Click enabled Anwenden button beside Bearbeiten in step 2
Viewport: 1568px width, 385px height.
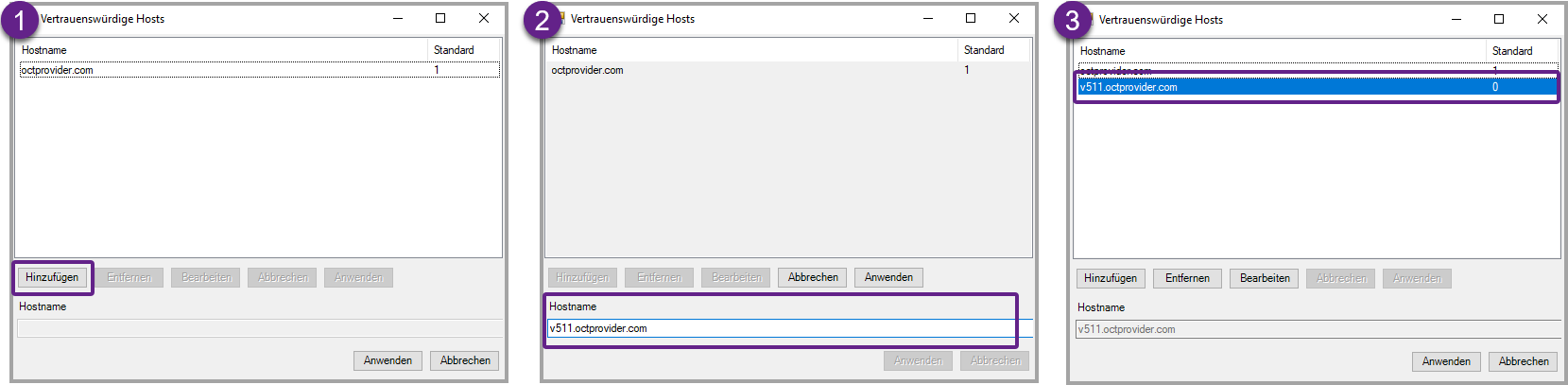click(x=888, y=277)
